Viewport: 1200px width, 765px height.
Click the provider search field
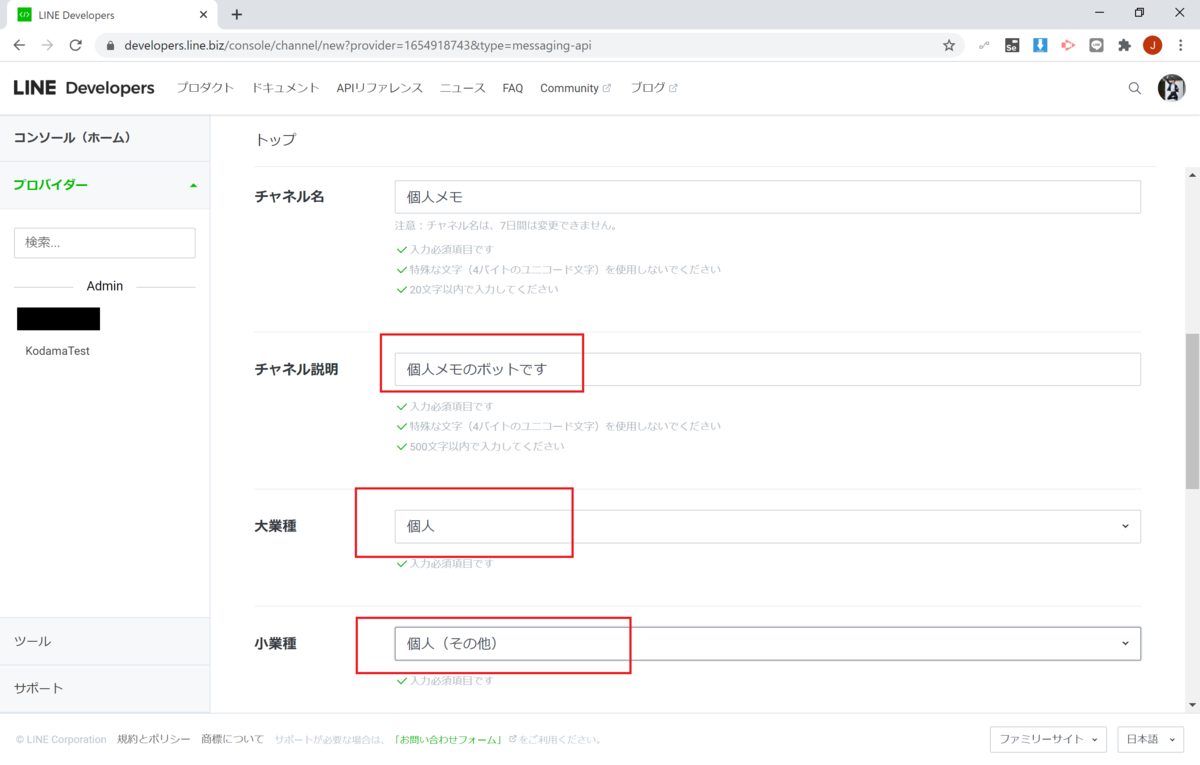pos(105,243)
